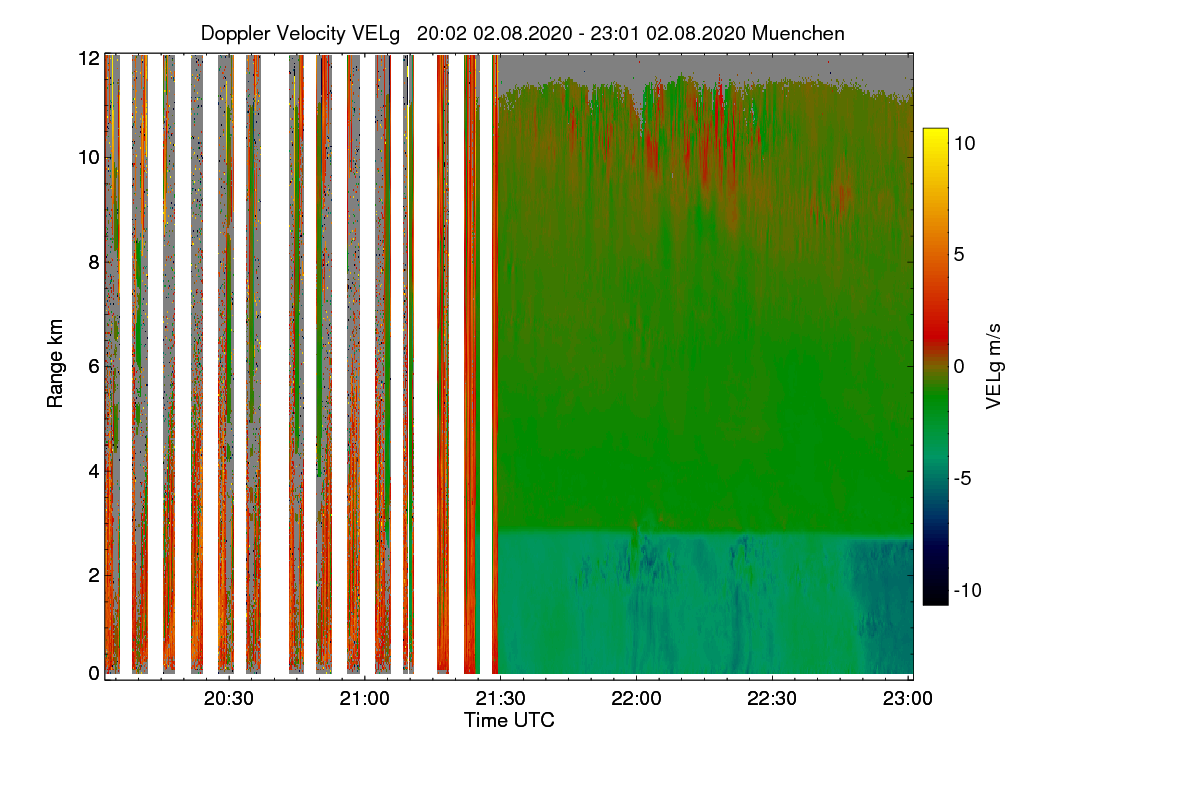Screen dimensions: 1200x800
Task: Click the 'Range km' y-axis label
Action: 56,364
